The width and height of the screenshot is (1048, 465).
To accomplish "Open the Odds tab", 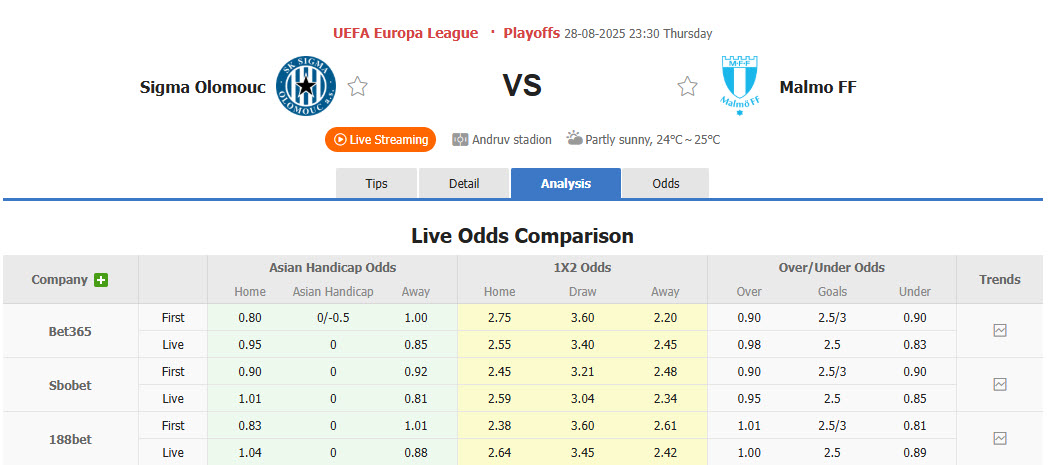I will [x=665, y=184].
